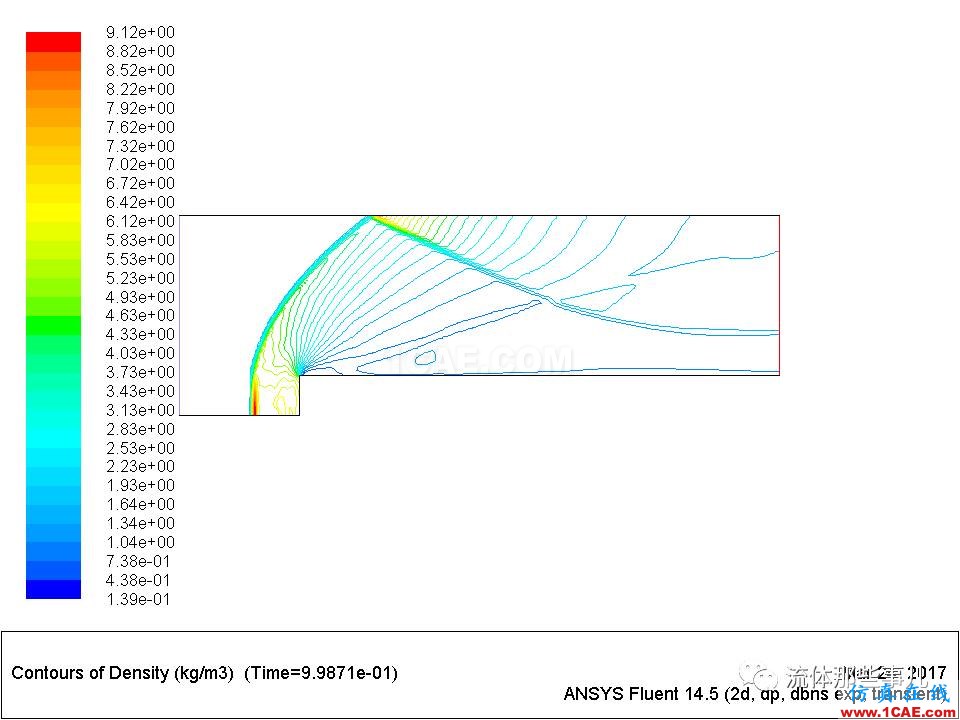The height and width of the screenshot is (720, 960).
Task: Pick the 8.22e+00 legend entry
Action: [x=140, y=89]
